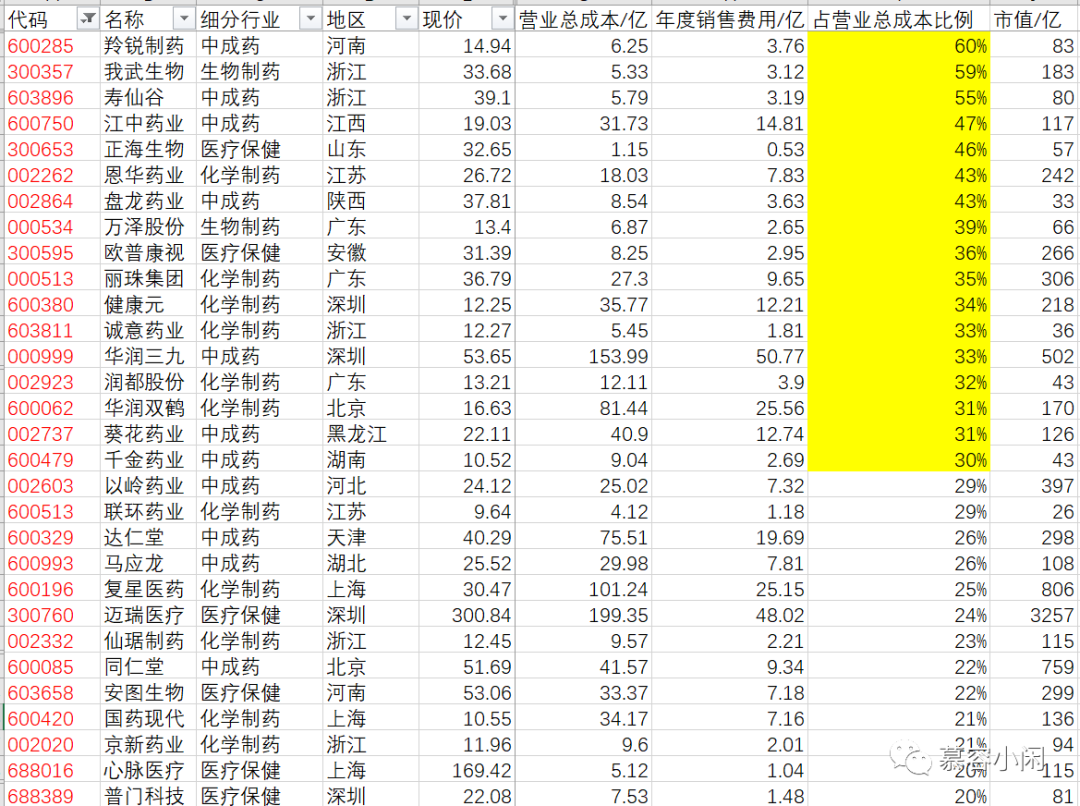Select the name cell 马应龙
Viewport: 1080px width, 806px height.
(148, 564)
